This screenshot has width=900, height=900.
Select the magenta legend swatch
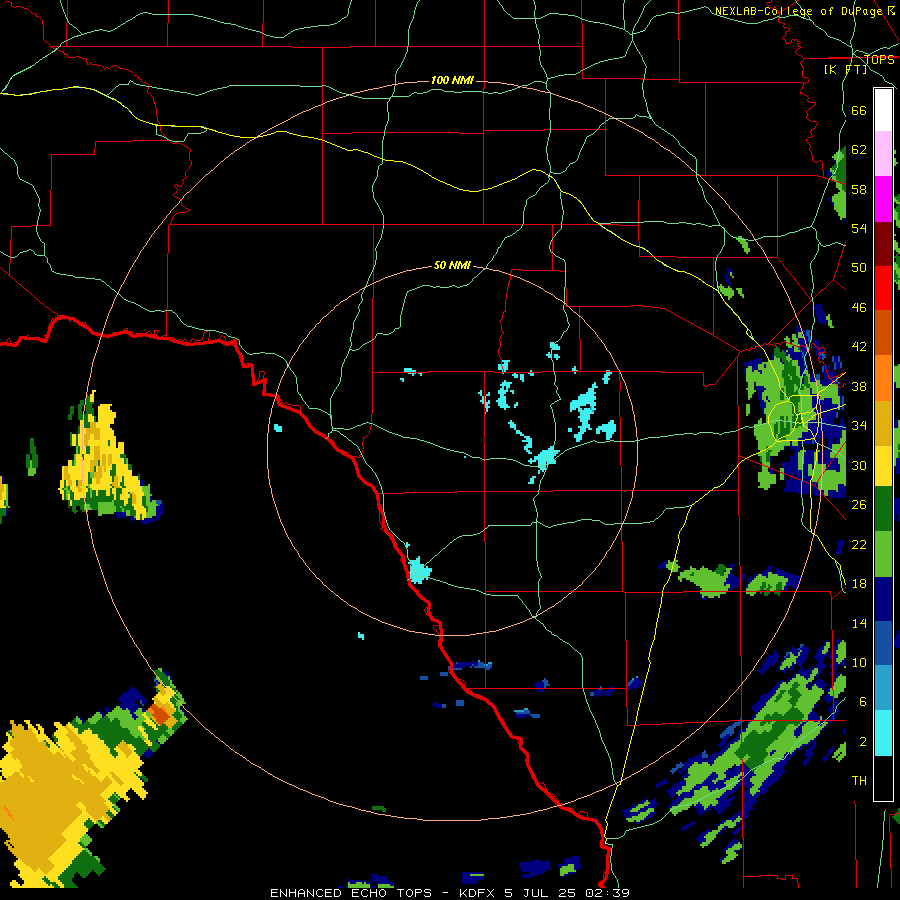coord(883,199)
